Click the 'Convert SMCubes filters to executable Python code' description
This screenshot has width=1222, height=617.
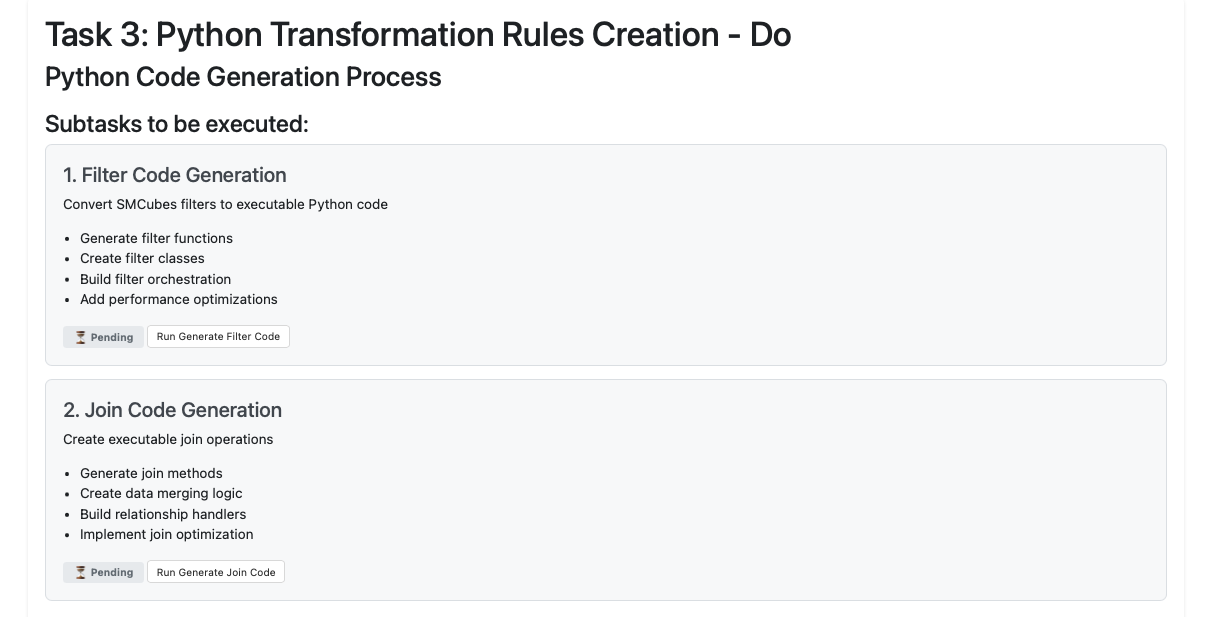(225, 204)
